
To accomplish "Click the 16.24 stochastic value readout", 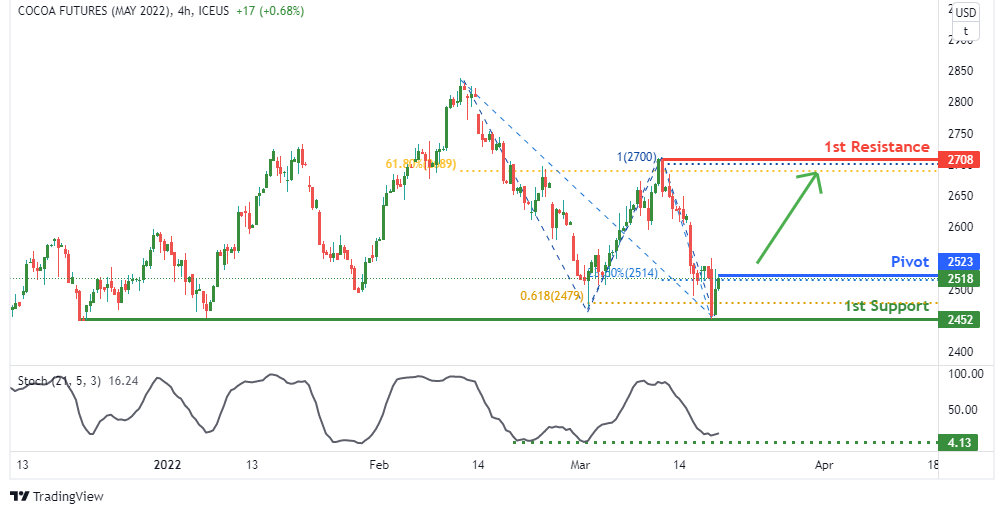I will point(124,381).
